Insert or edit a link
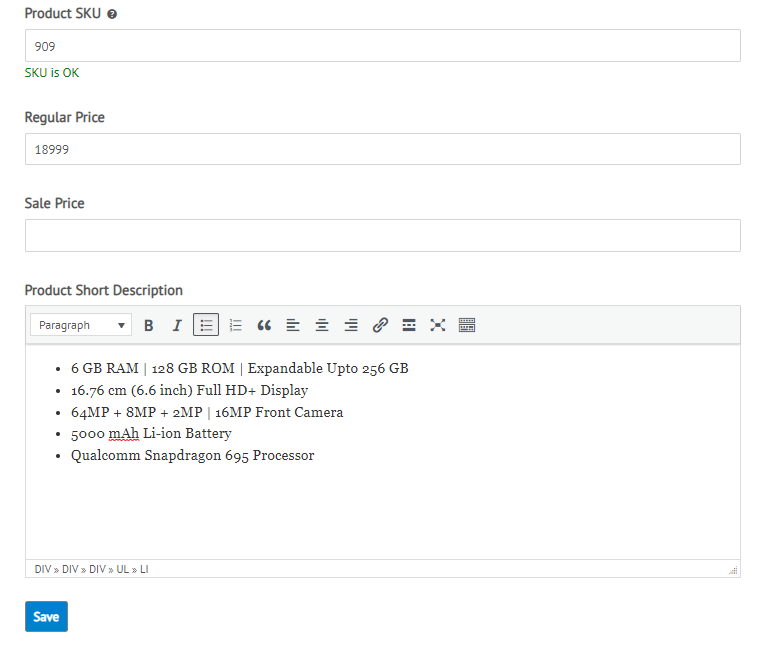 [x=380, y=325]
